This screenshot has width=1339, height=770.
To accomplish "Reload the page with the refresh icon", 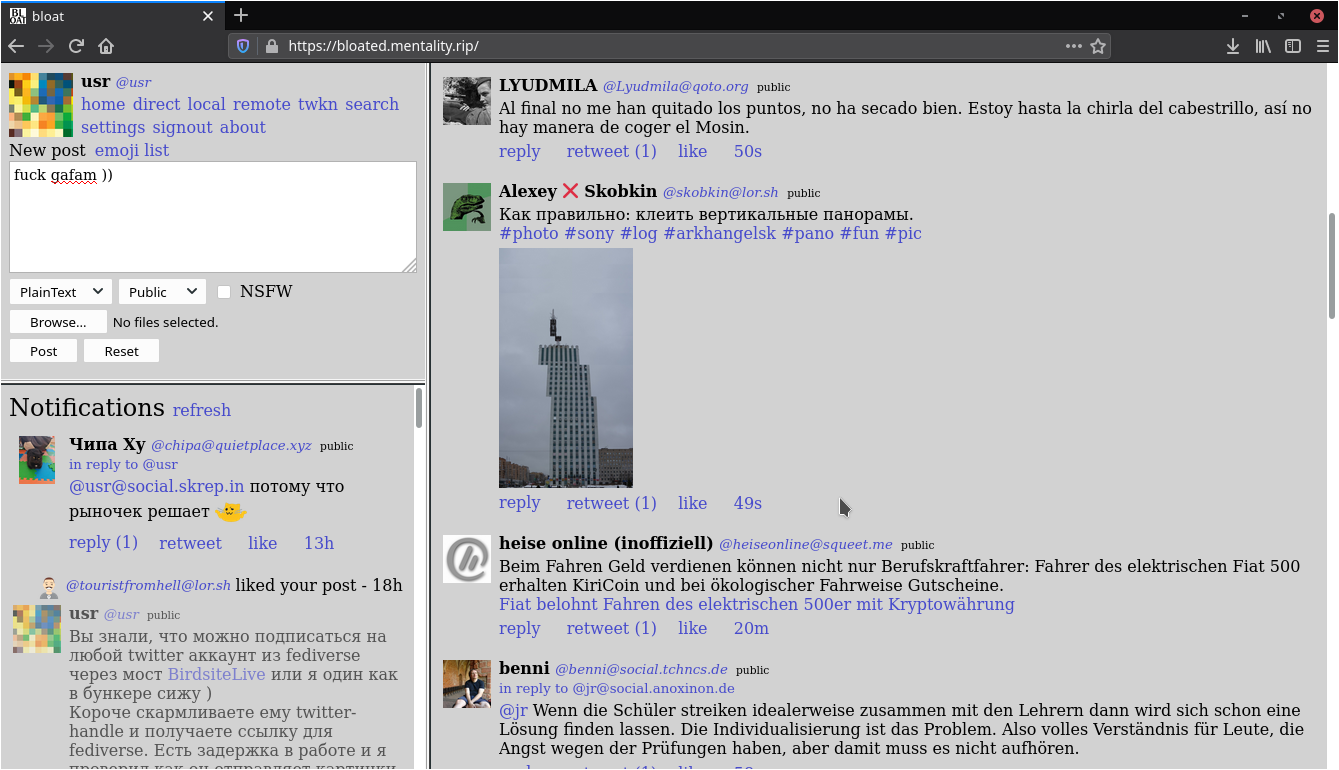I will (76, 46).
